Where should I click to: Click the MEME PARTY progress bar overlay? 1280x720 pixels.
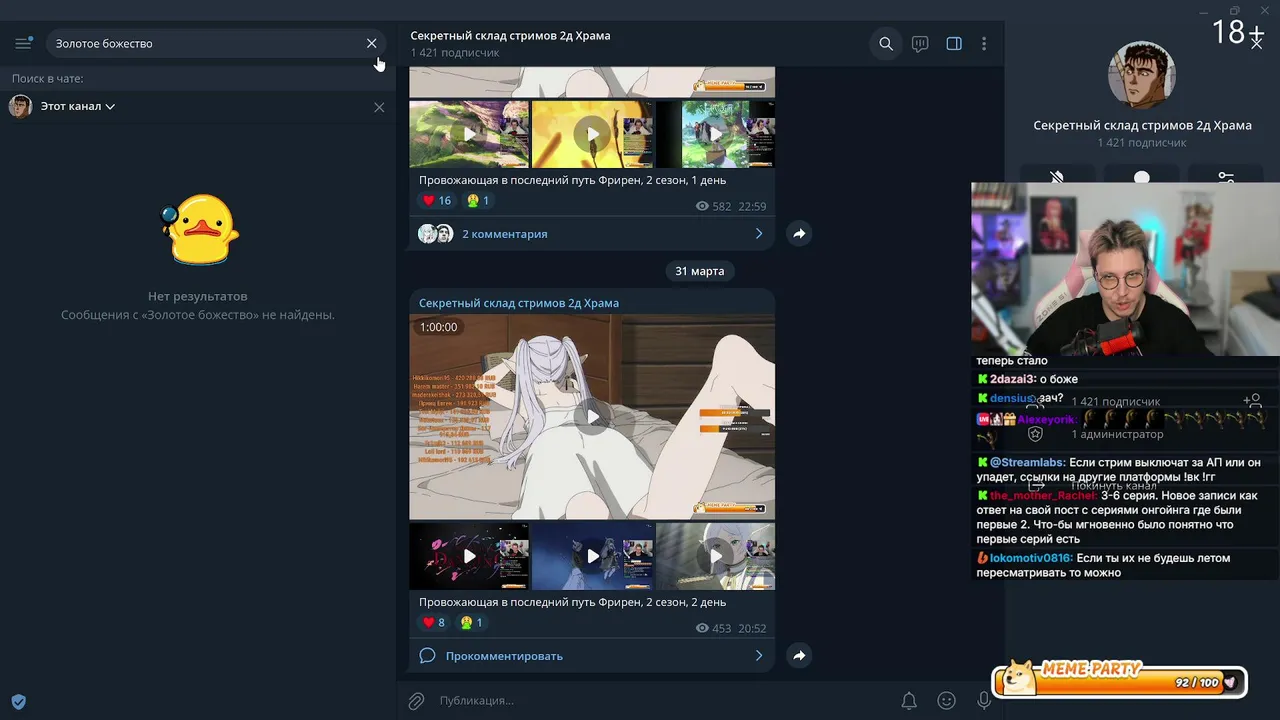1119,680
